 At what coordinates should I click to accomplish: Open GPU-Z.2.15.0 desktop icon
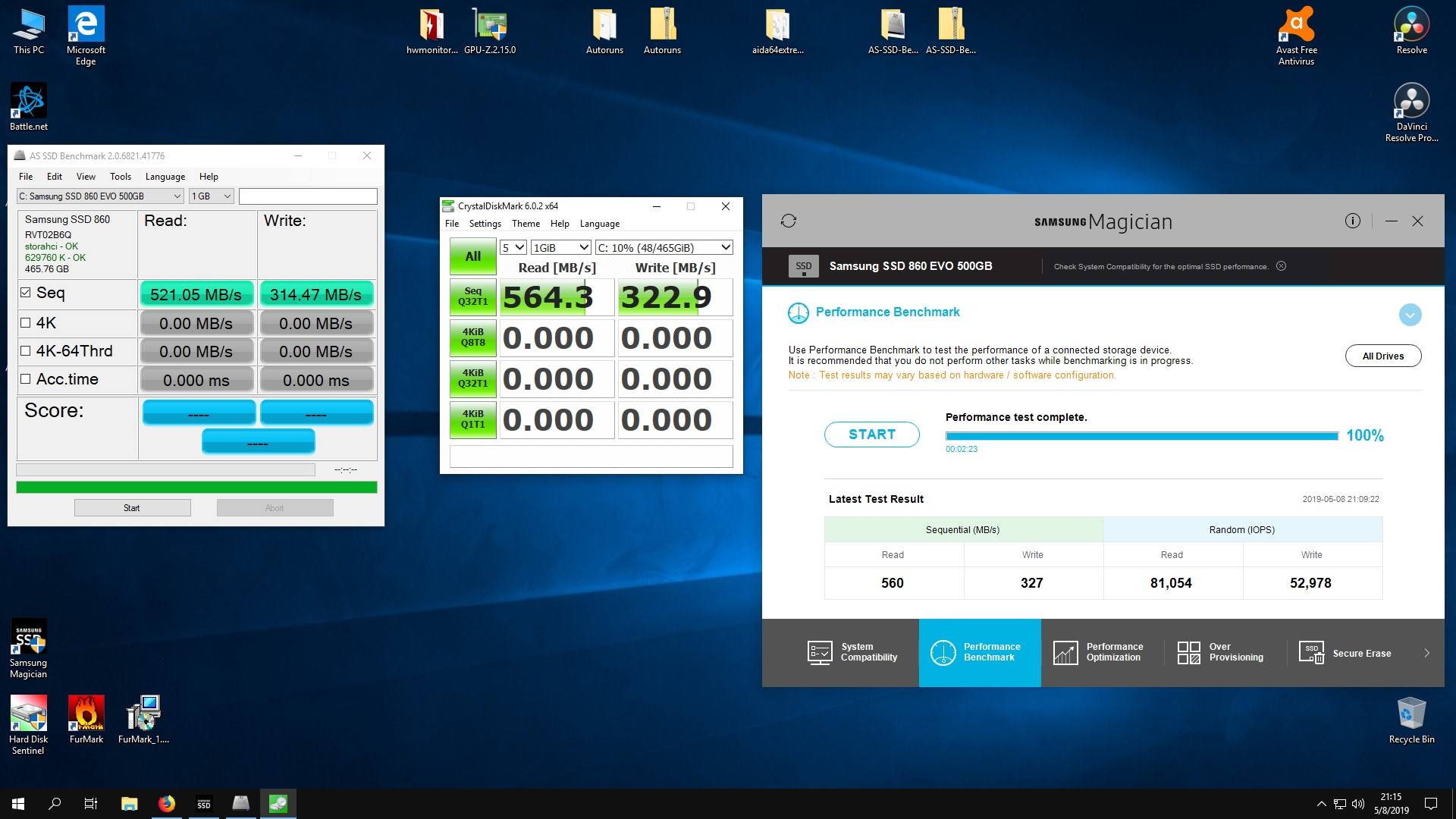490,31
